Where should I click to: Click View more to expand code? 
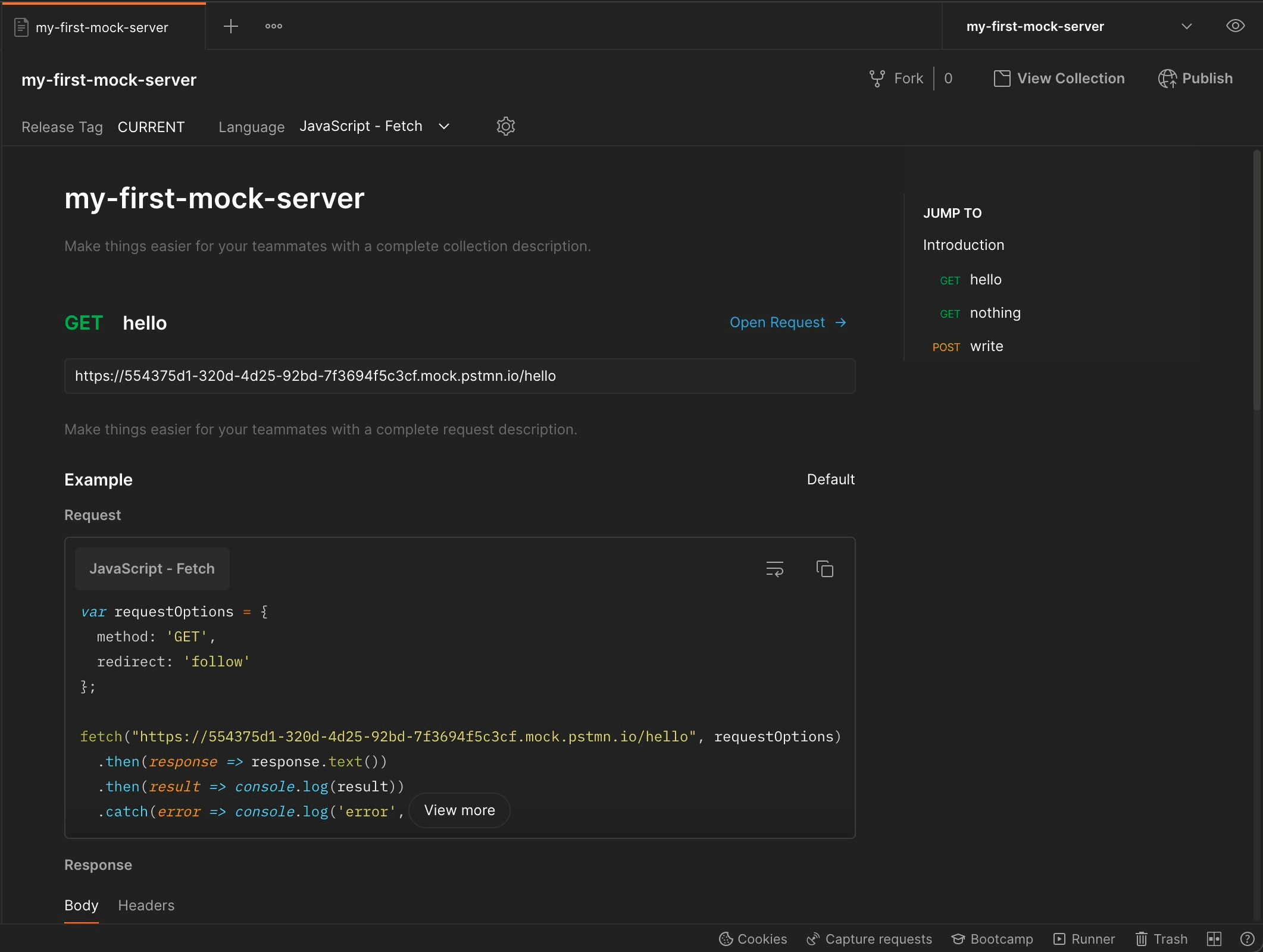[x=459, y=810]
